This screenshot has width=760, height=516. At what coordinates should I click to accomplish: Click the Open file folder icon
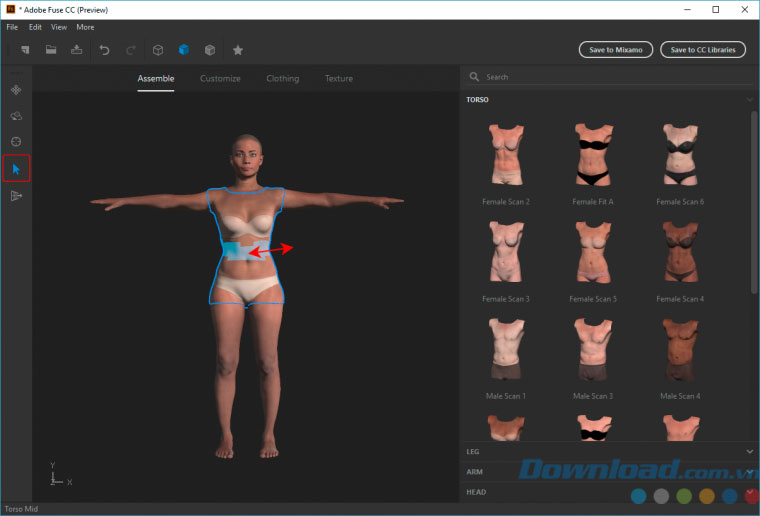click(51, 49)
